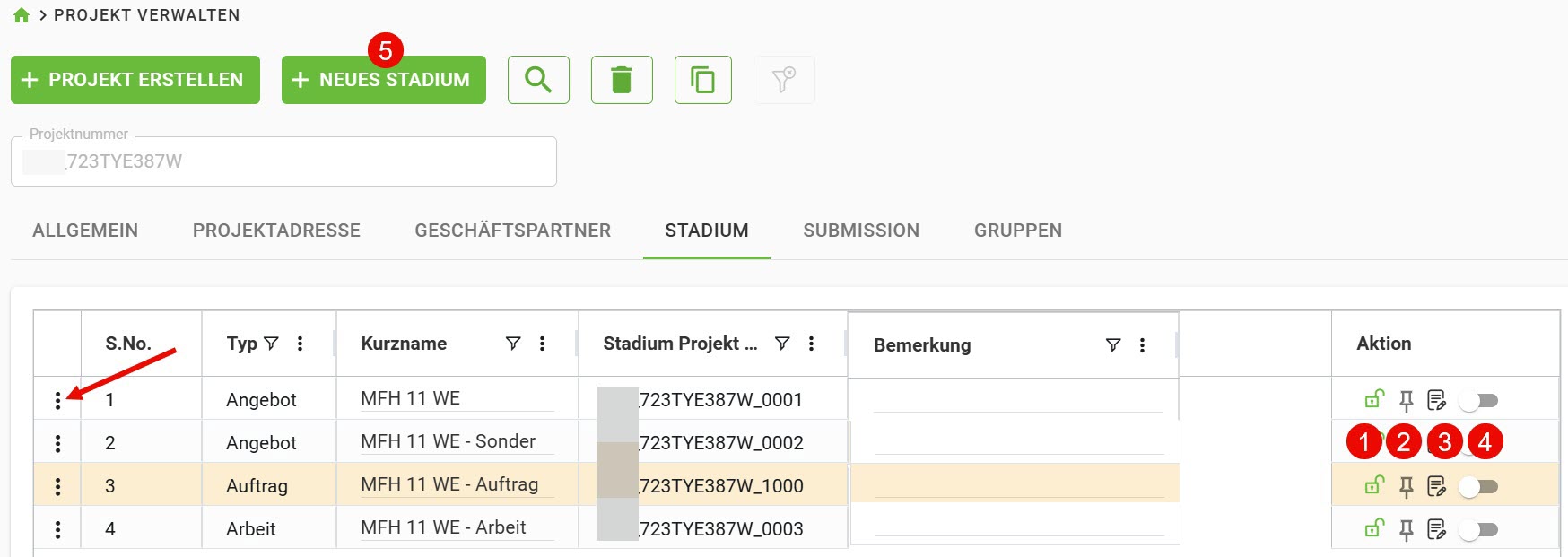Click the edit note icon in row 4
The height and width of the screenshot is (557, 1568).
(x=1436, y=529)
